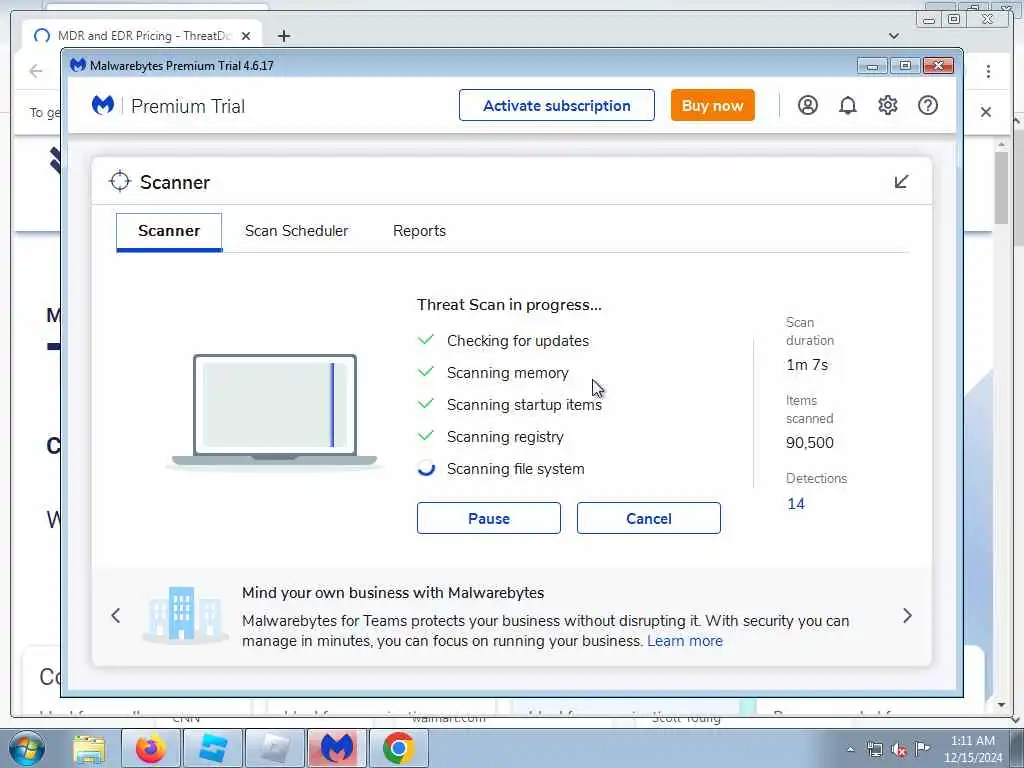
Task: Click the Chrome page vertical scrollbar
Action: (x=1002, y=188)
